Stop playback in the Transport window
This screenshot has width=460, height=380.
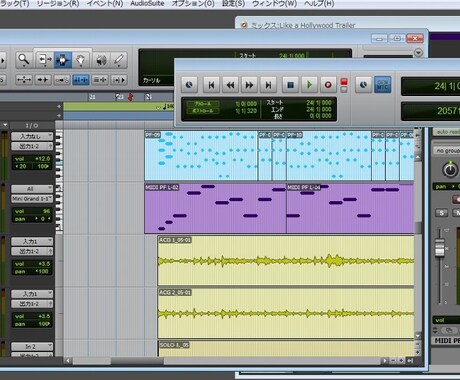pyautogui.click(x=290, y=85)
